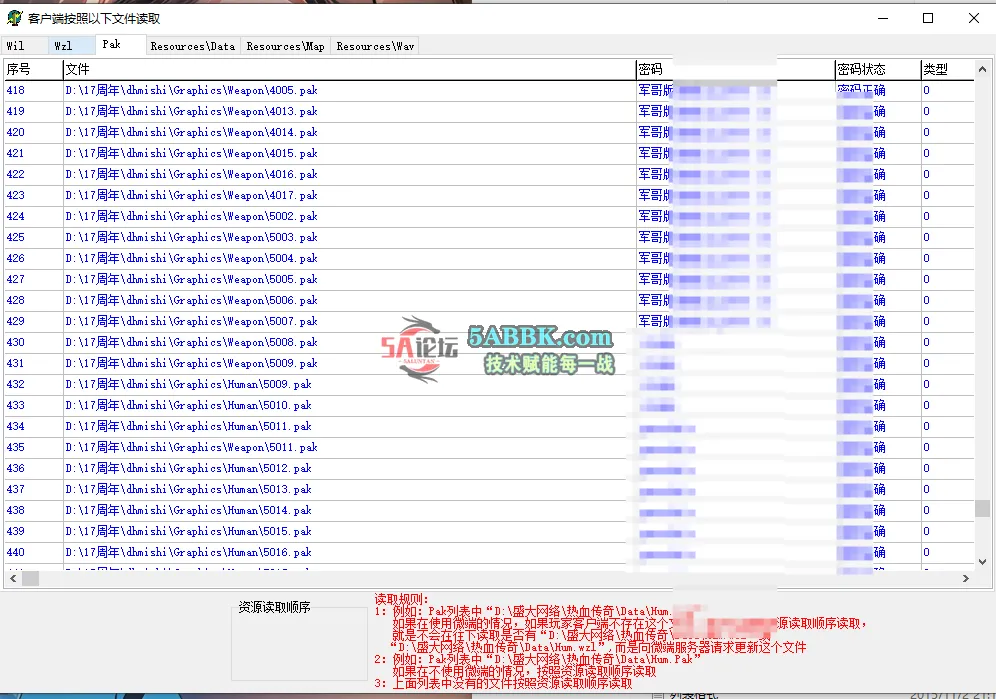Select row Human\5016.pak

tap(489, 552)
